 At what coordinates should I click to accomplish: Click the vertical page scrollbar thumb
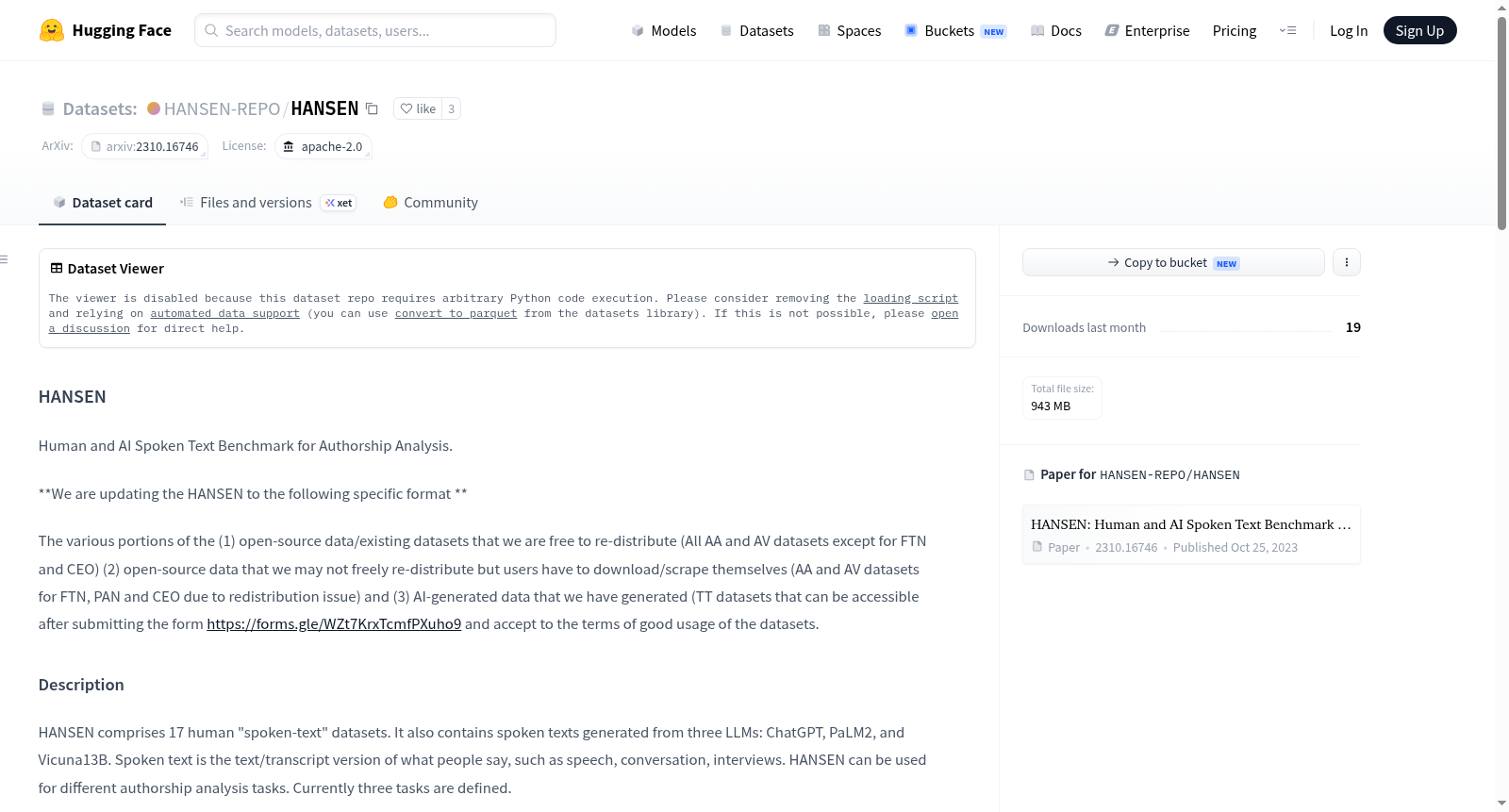[x=1501, y=123]
